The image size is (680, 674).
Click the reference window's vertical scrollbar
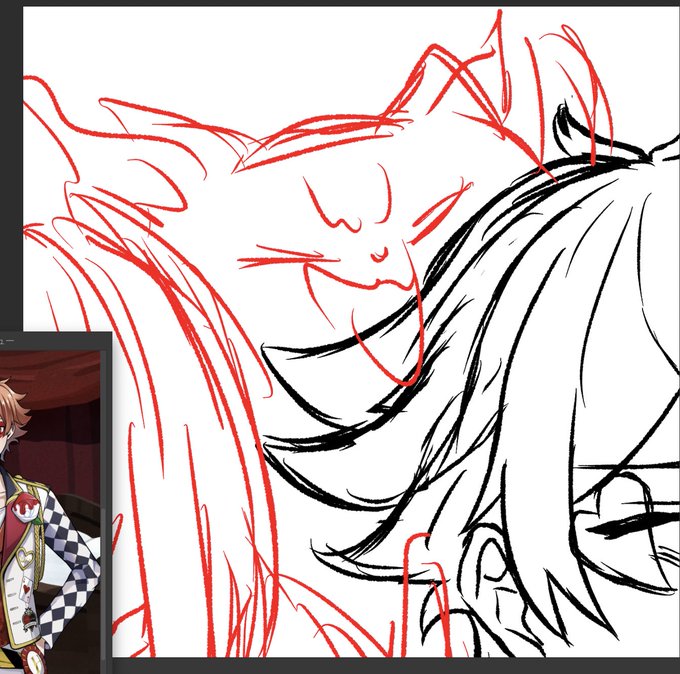[x=103, y=512]
